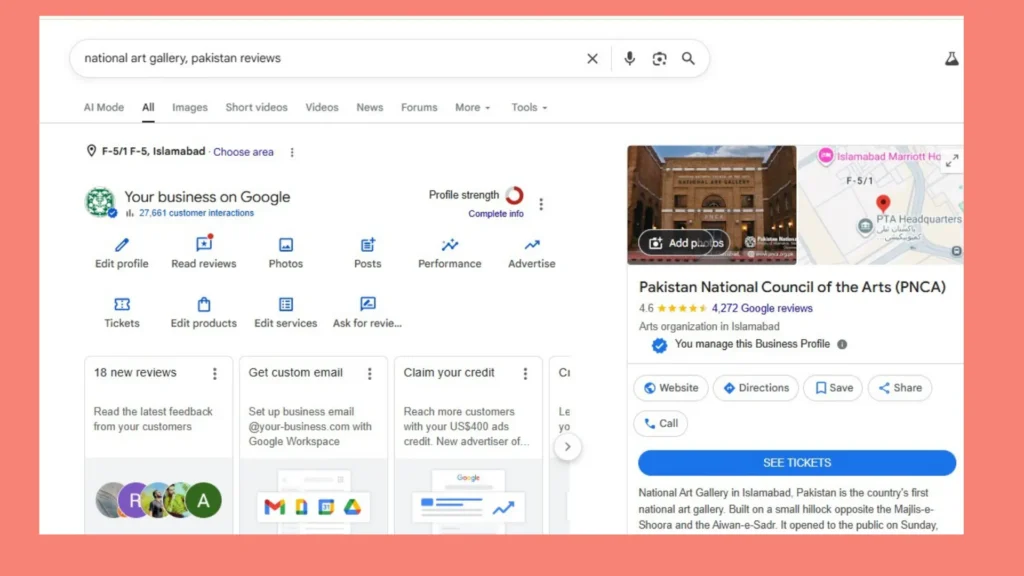Viewport: 1024px width, 576px height.
Task: Click Add photos on gallery image
Action: pyautogui.click(x=684, y=243)
